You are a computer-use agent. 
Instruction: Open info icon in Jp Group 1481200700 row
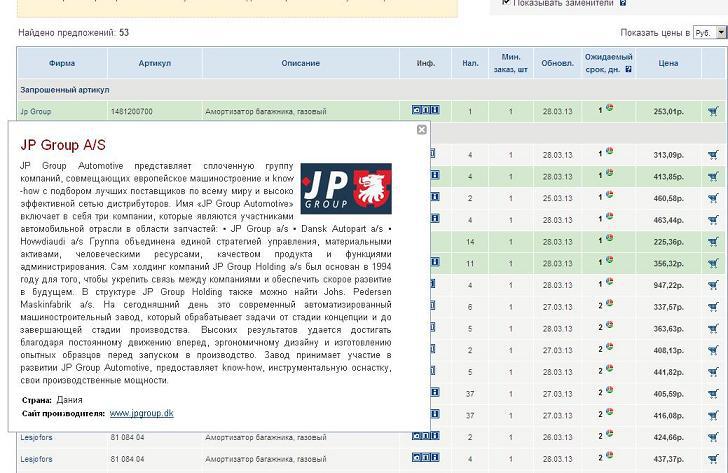click(435, 110)
